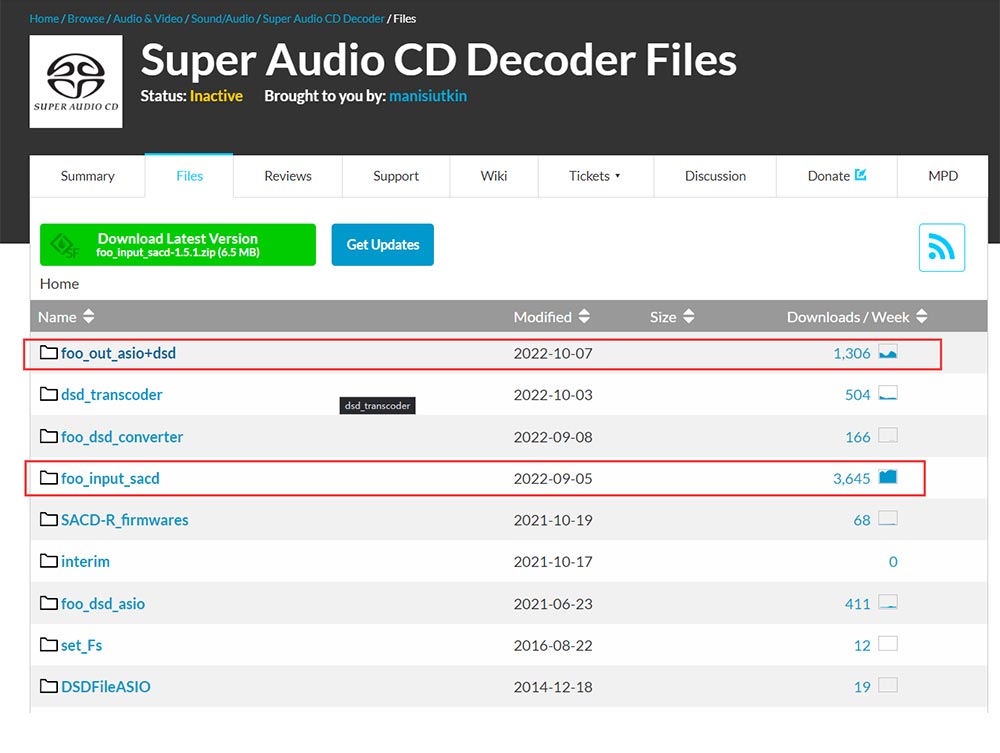This screenshot has width=1000, height=753.
Task: Sort the file list by Size
Action: [672, 316]
